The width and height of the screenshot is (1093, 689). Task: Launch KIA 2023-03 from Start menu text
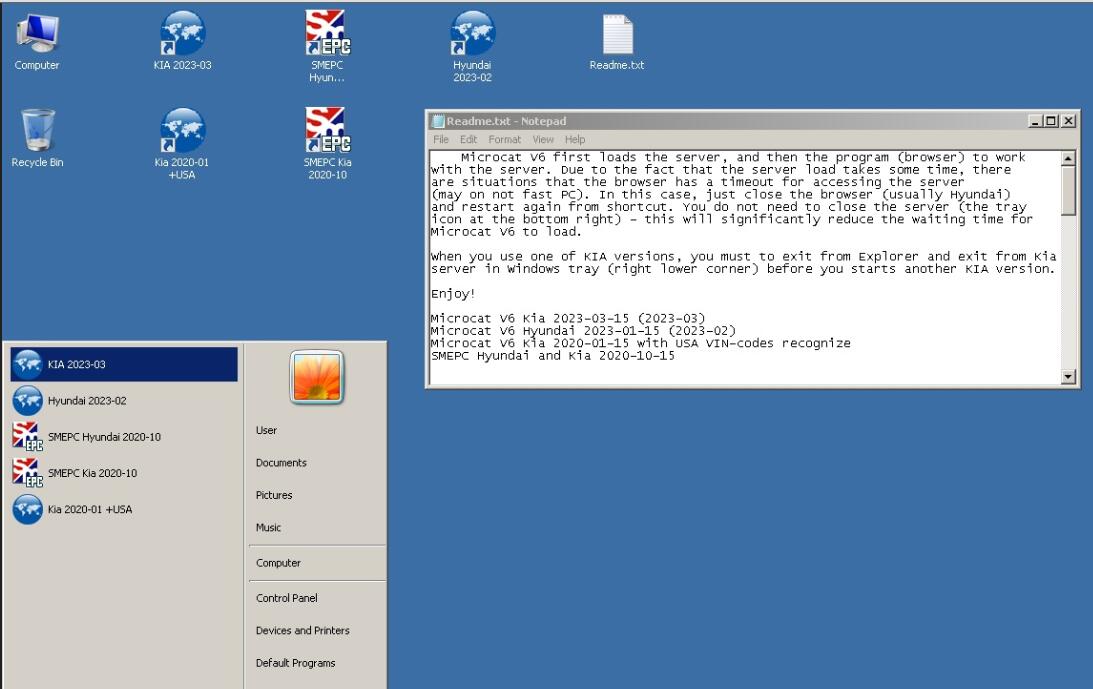click(x=77, y=364)
